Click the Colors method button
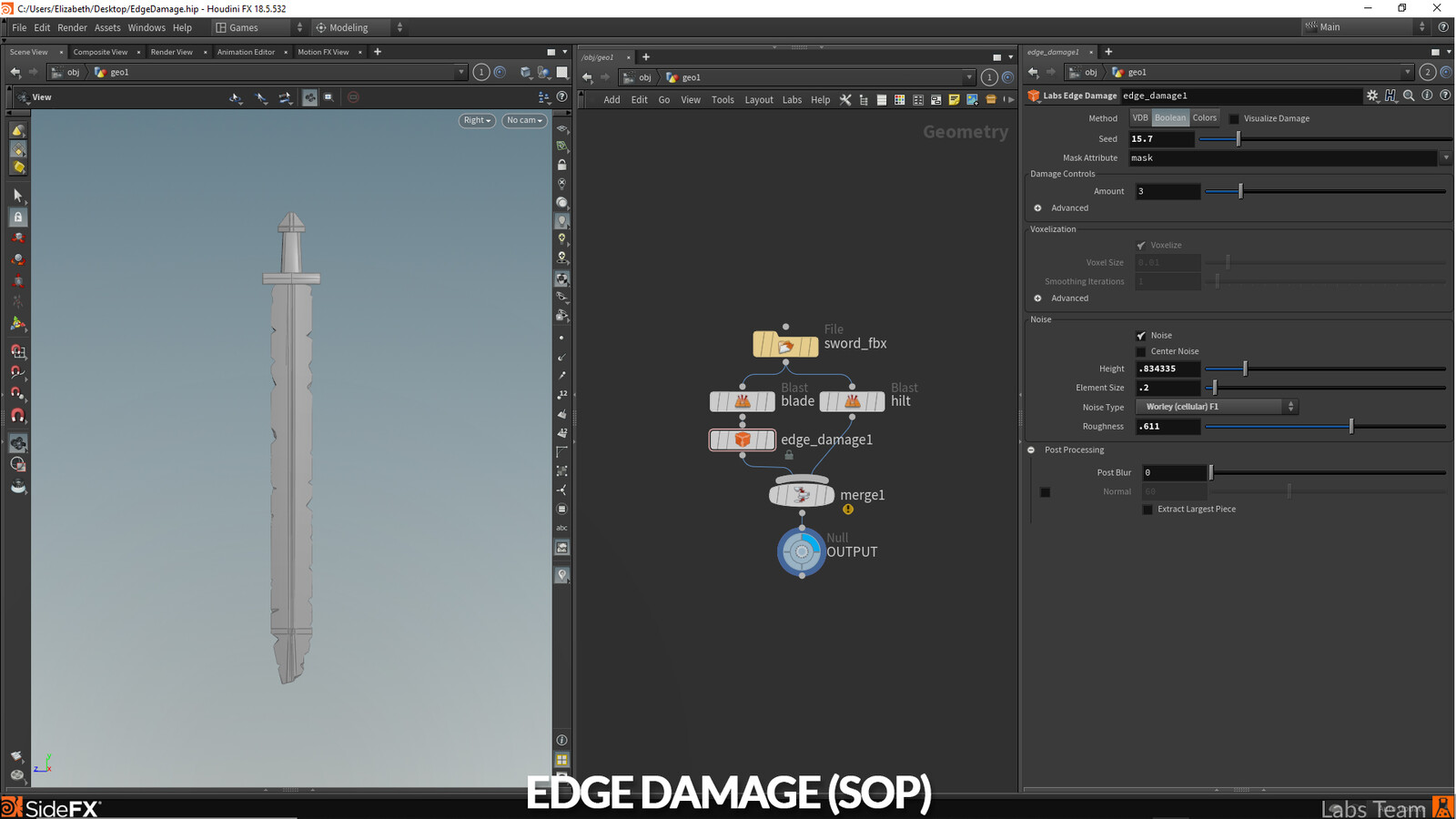The width and height of the screenshot is (1456, 819). point(1204,117)
